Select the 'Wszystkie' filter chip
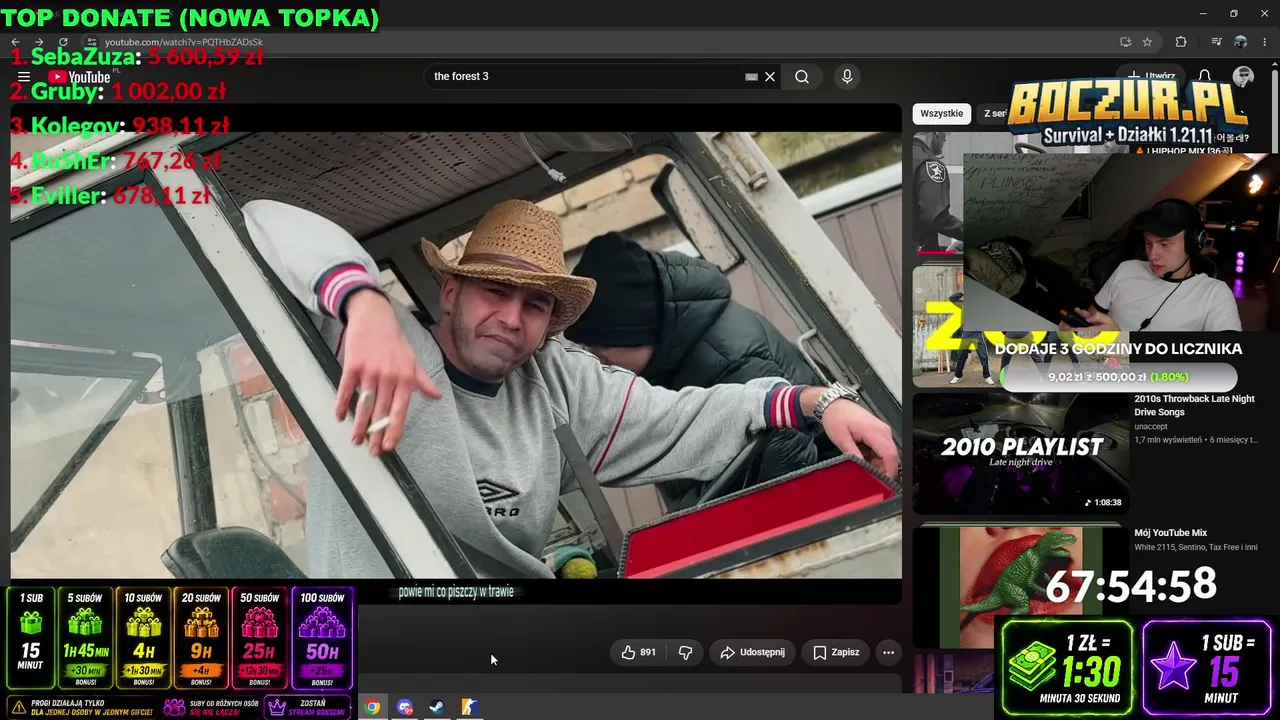 [x=941, y=113]
